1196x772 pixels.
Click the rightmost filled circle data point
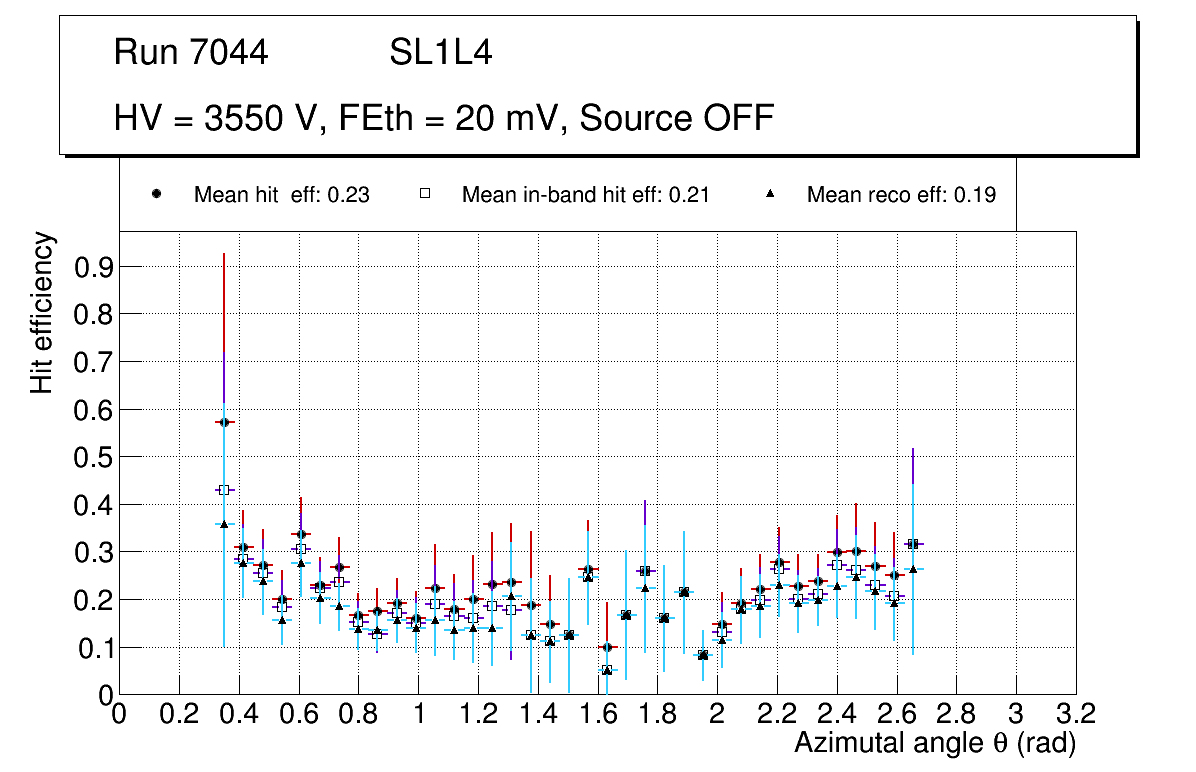click(x=912, y=544)
